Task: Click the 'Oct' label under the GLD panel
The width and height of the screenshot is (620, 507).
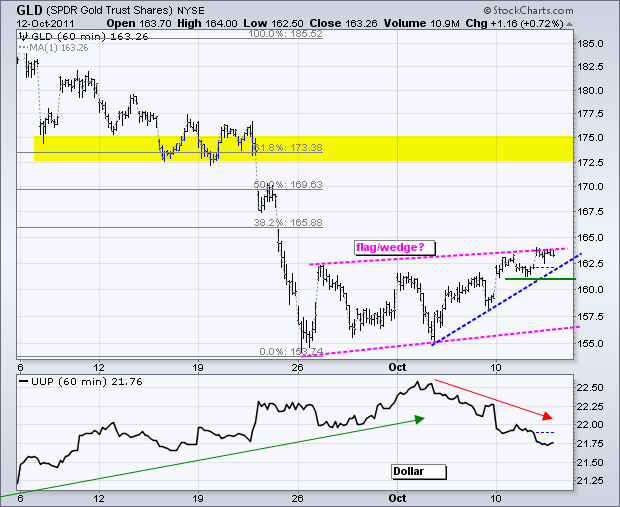Action: 397,367
